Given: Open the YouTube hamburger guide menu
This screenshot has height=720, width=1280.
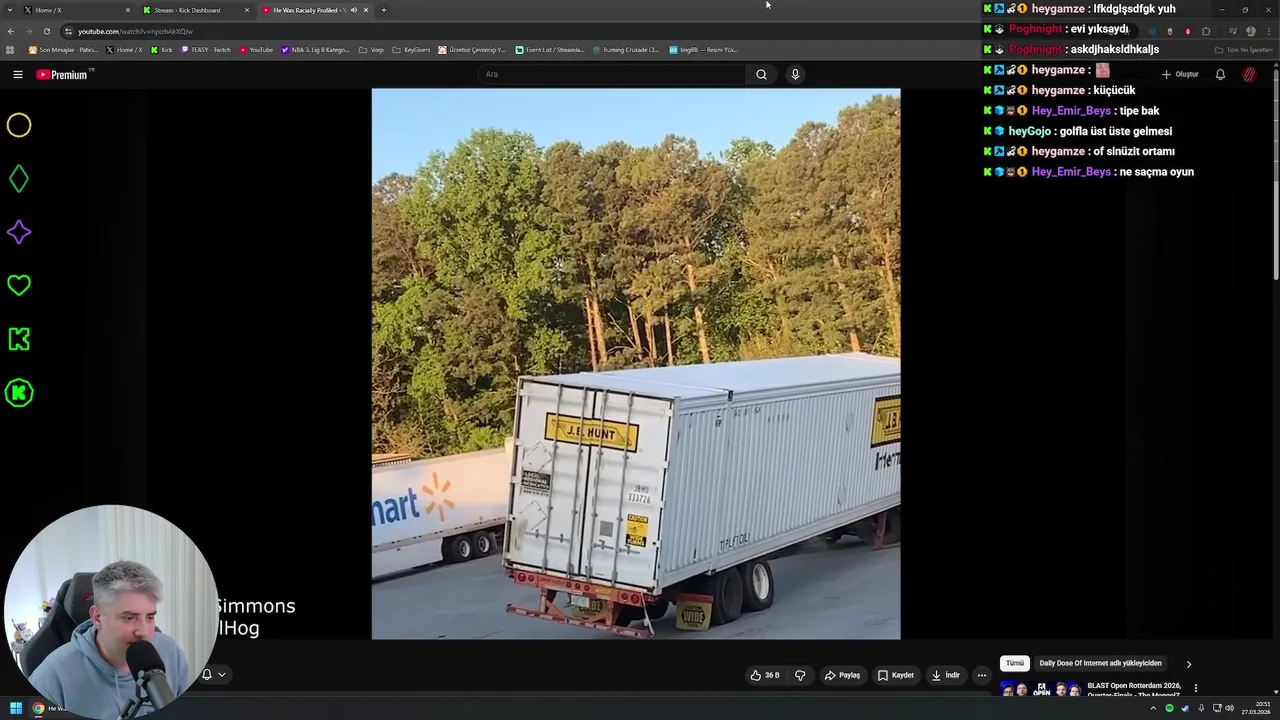Looking at the screenshot, I should (17, 74).
